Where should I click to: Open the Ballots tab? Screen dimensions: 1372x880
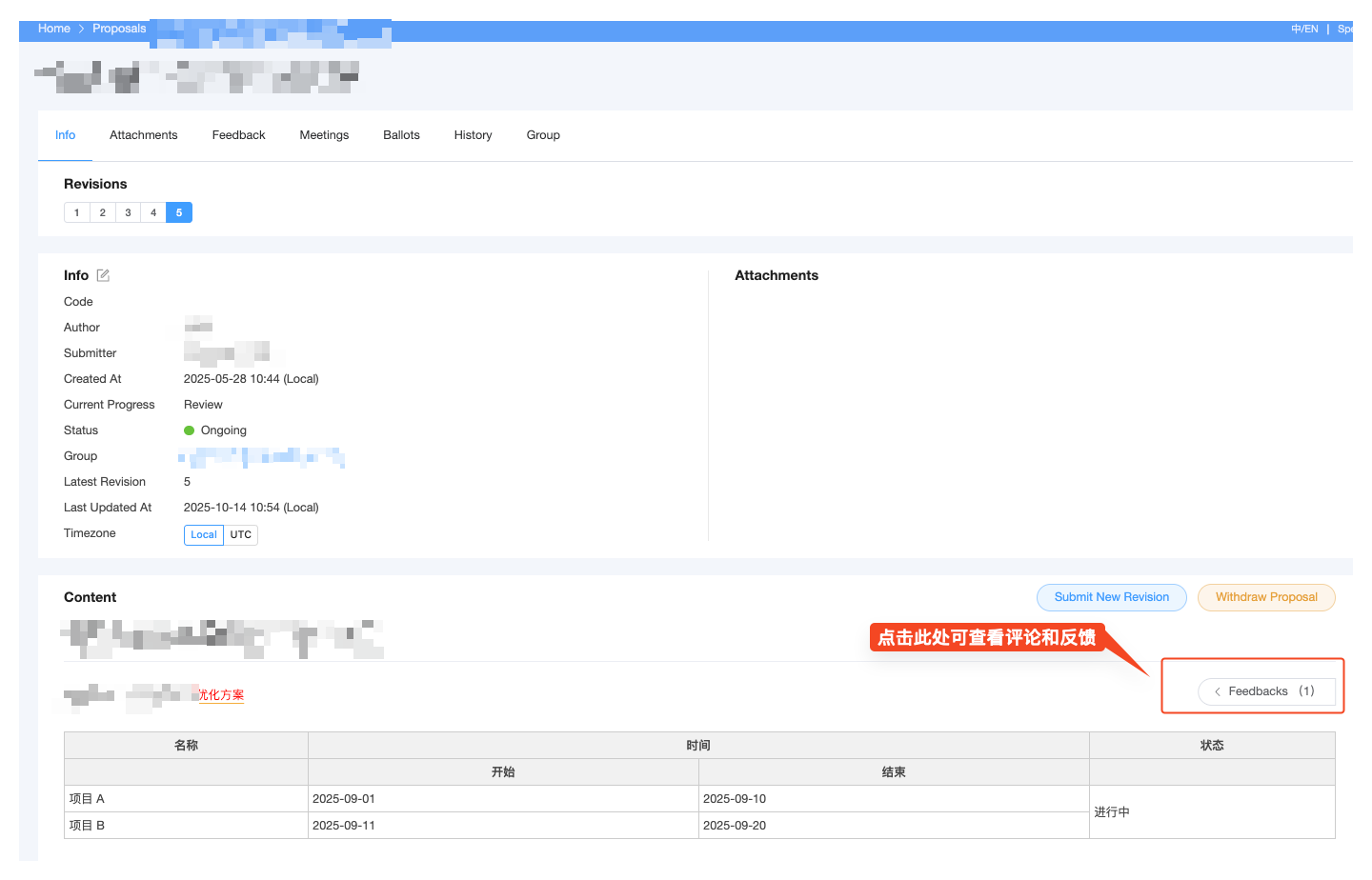tap(401, 135)
